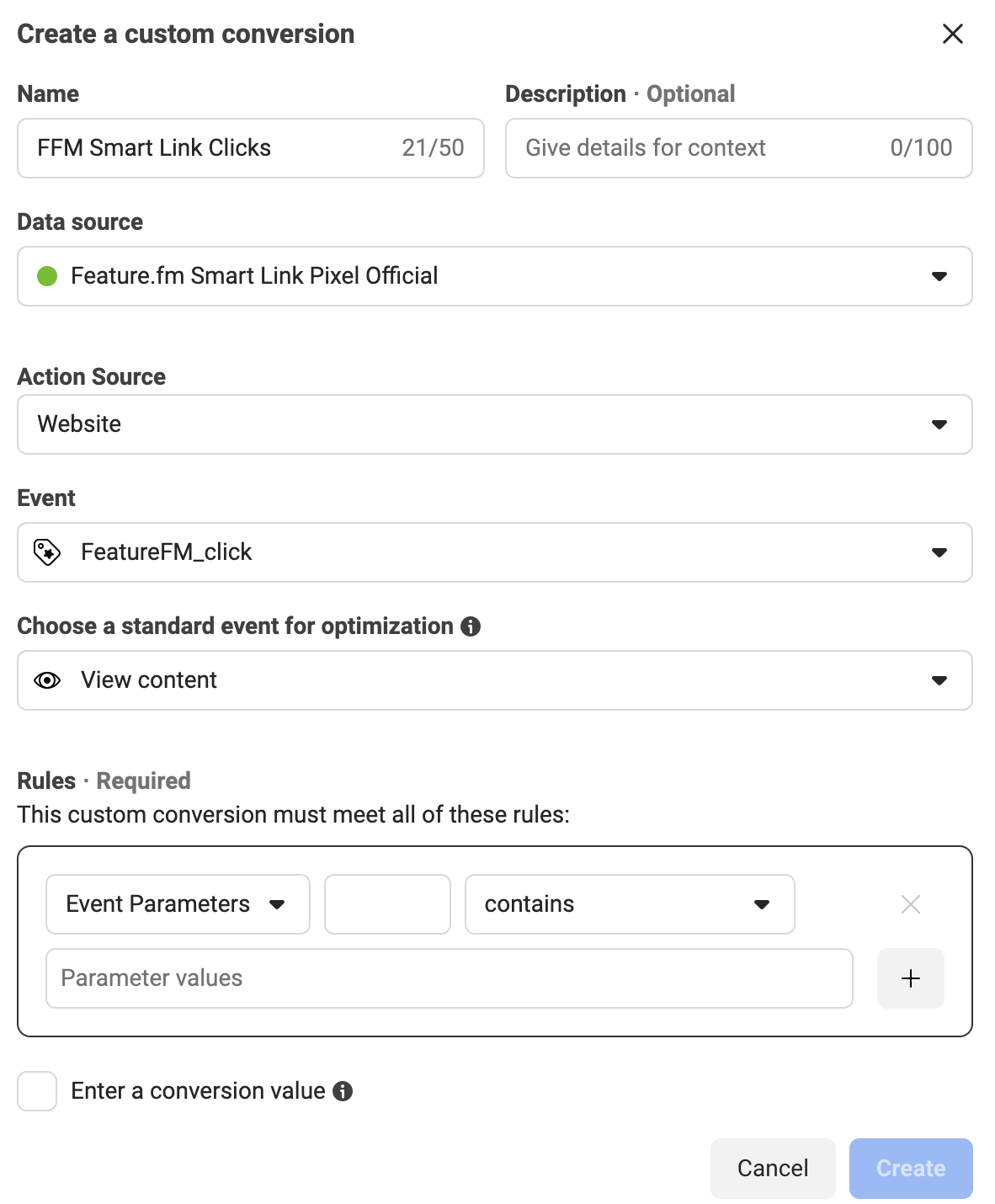This screenshot has width=995, height=1204.
Task: Enable the Enter a conversion value checkbox
Action: click(x=37, y=1091)
